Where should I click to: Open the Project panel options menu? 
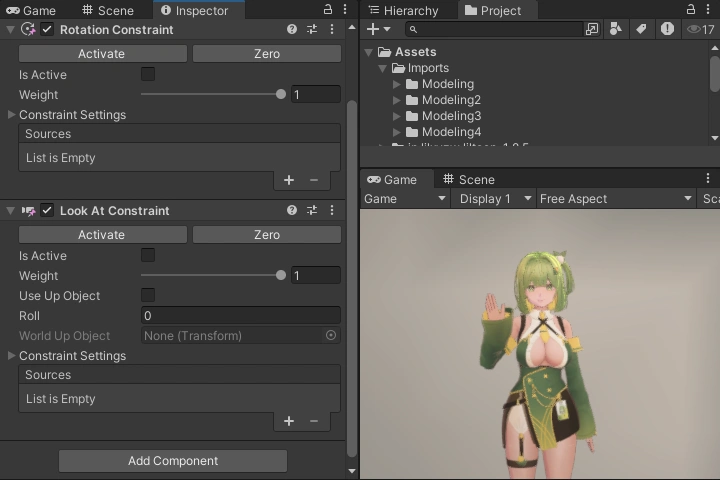coord(708,9)
